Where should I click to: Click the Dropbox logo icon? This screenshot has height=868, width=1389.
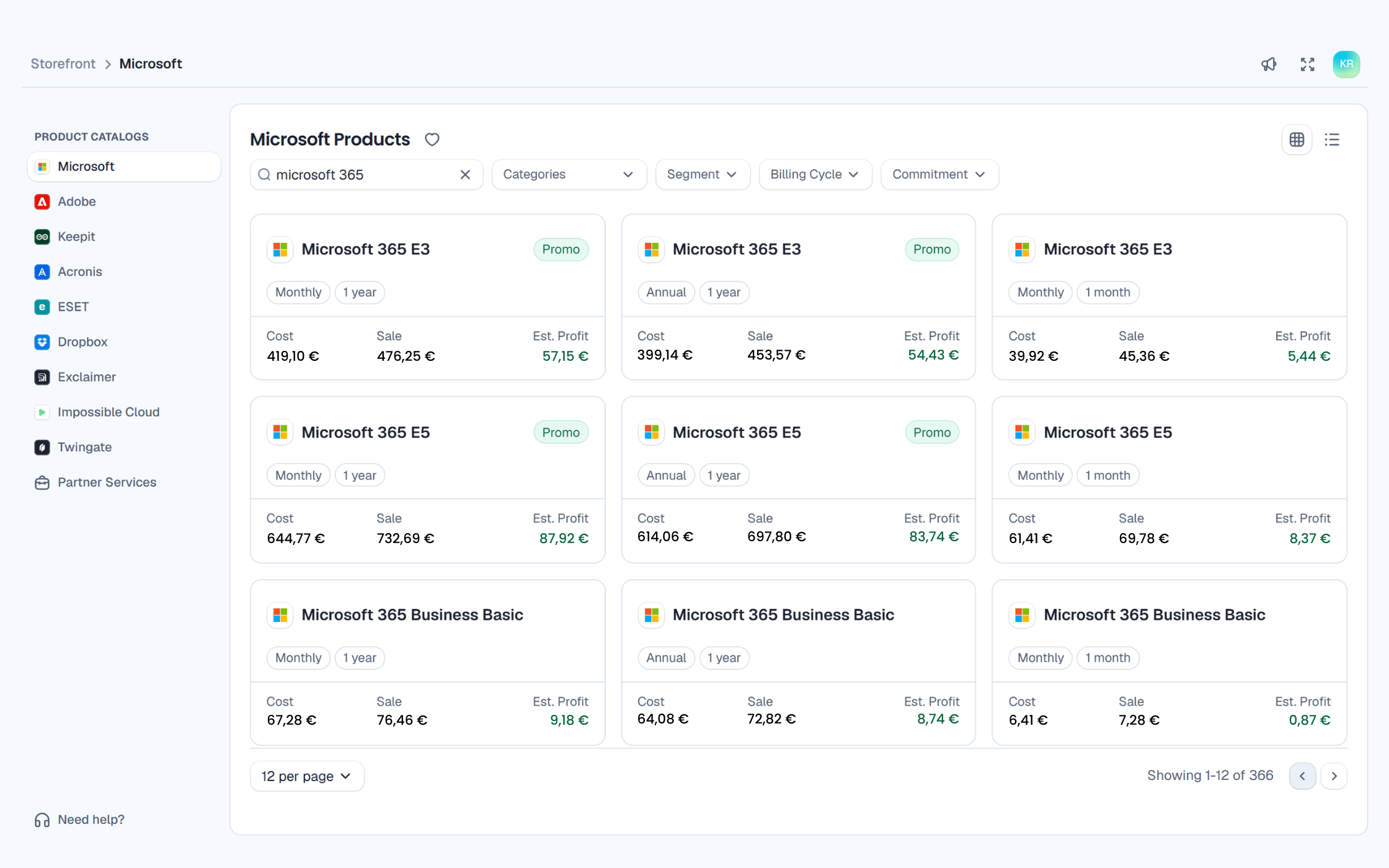point(42,342)
